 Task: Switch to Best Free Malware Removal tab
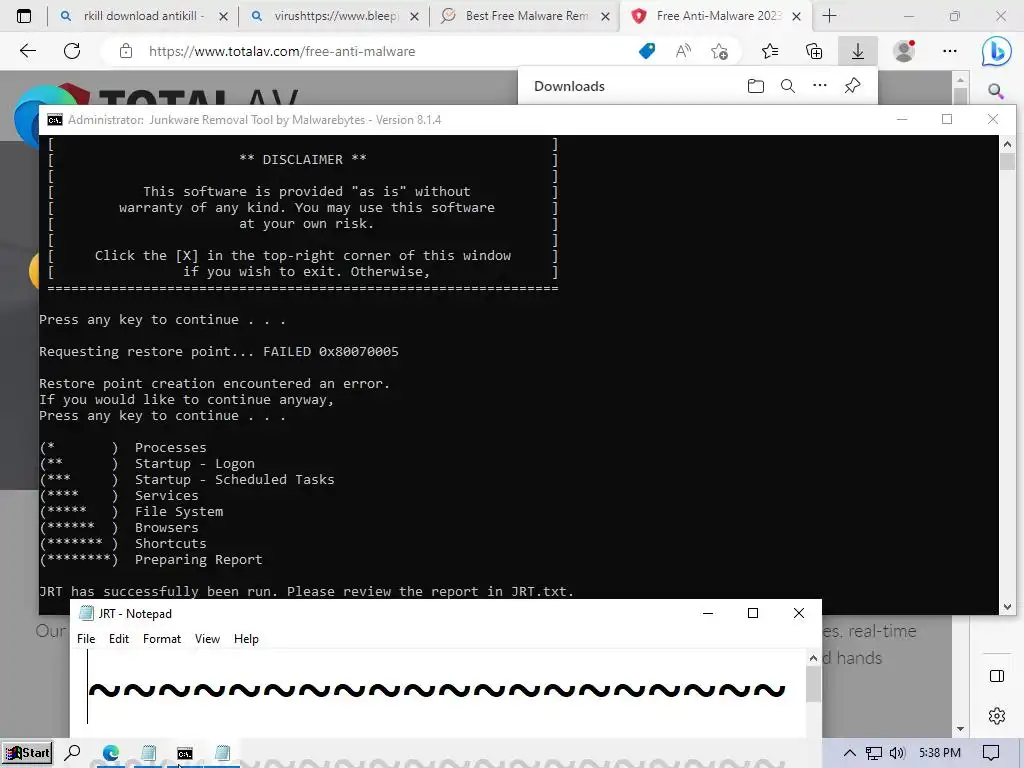tap(526, 16)
